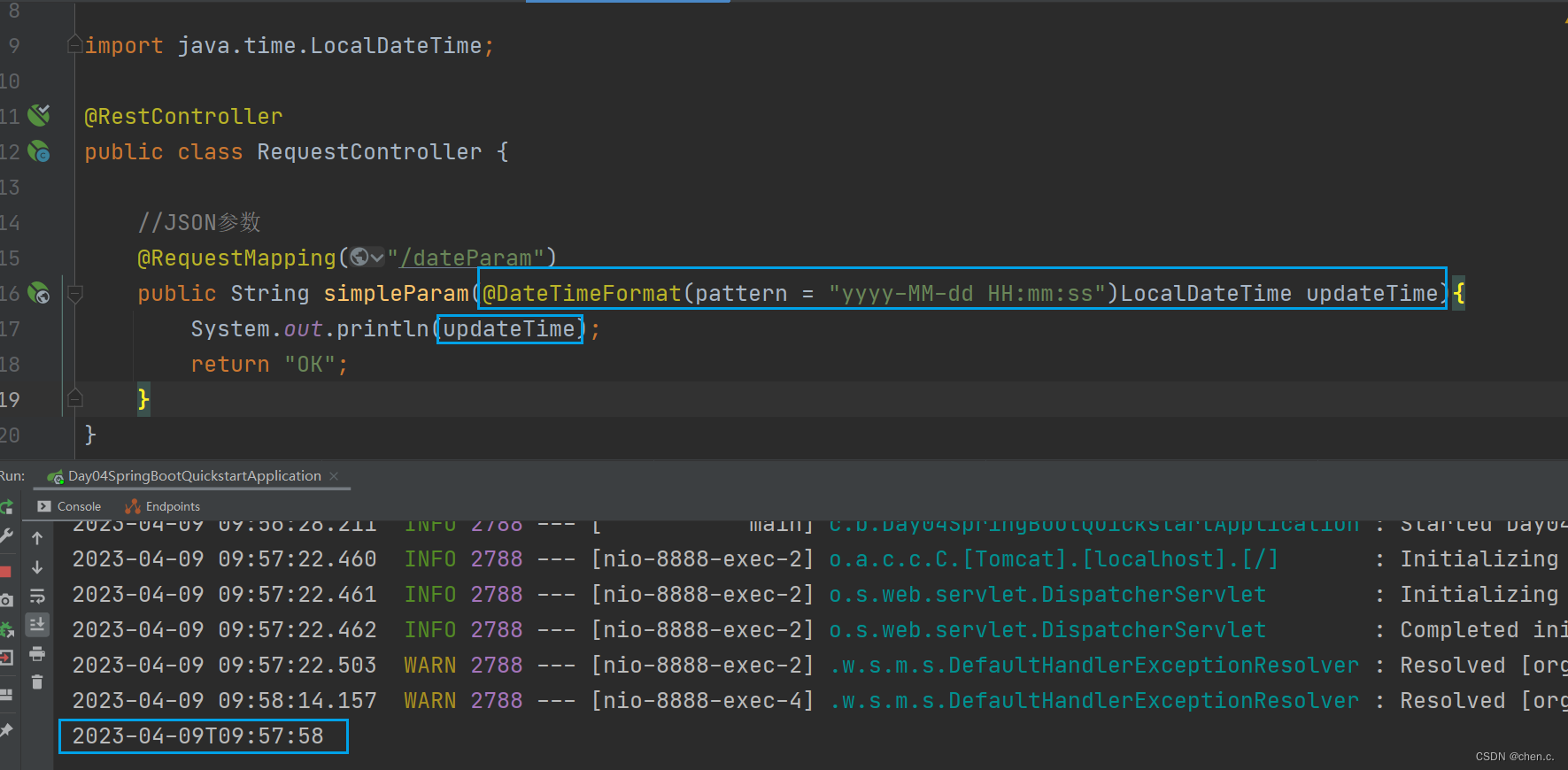The width and height of the screenshot is (1568, 770).
Task: Collapse the import statements fold marker
Action: [x=75, y=45]
